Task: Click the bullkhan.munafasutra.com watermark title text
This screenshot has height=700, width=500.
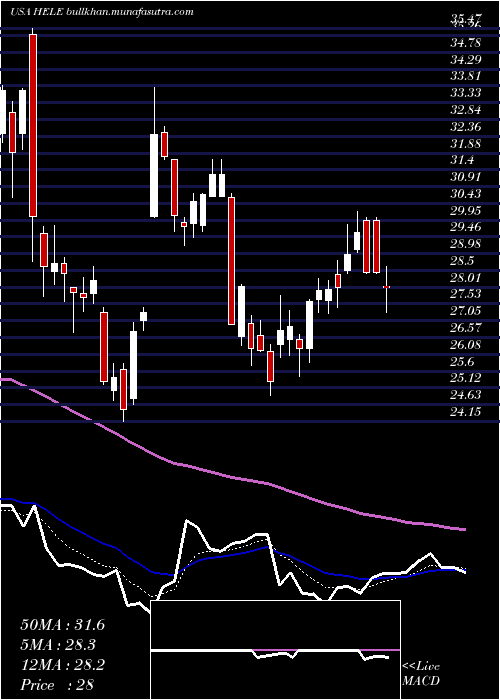Action: click(129, 12)
